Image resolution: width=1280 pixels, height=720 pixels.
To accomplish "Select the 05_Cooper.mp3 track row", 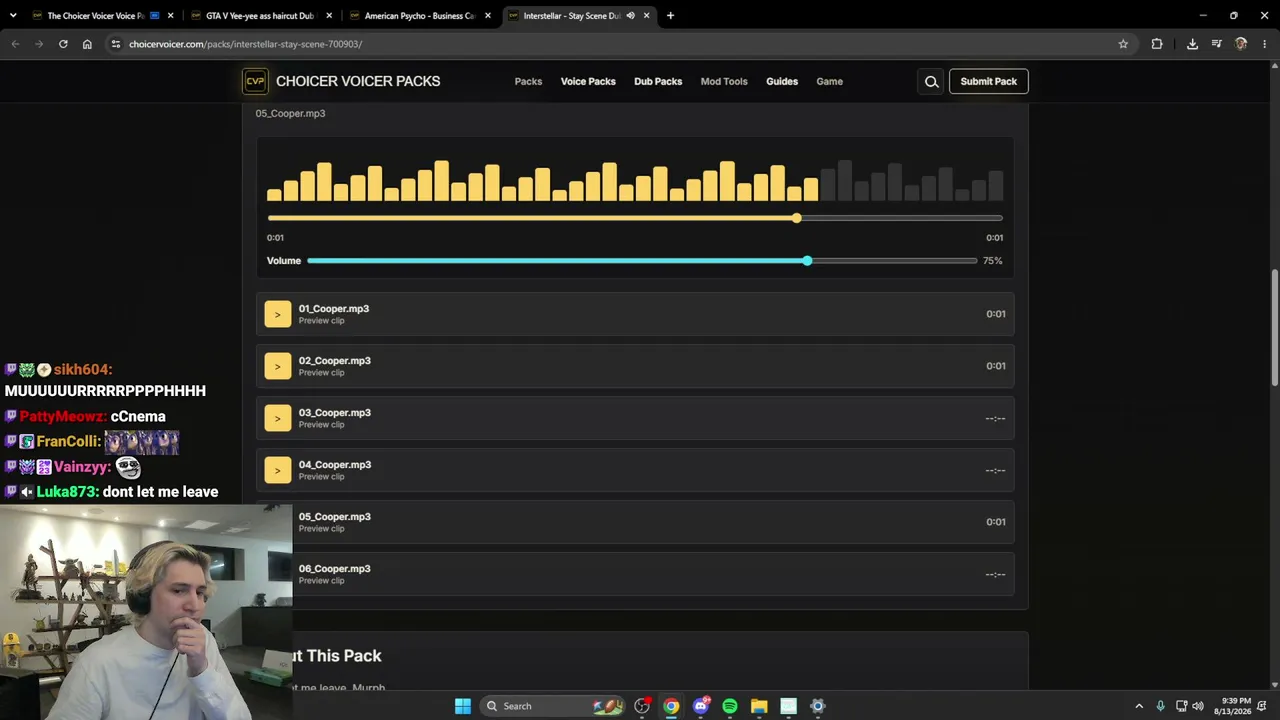I will coord(635,522).
